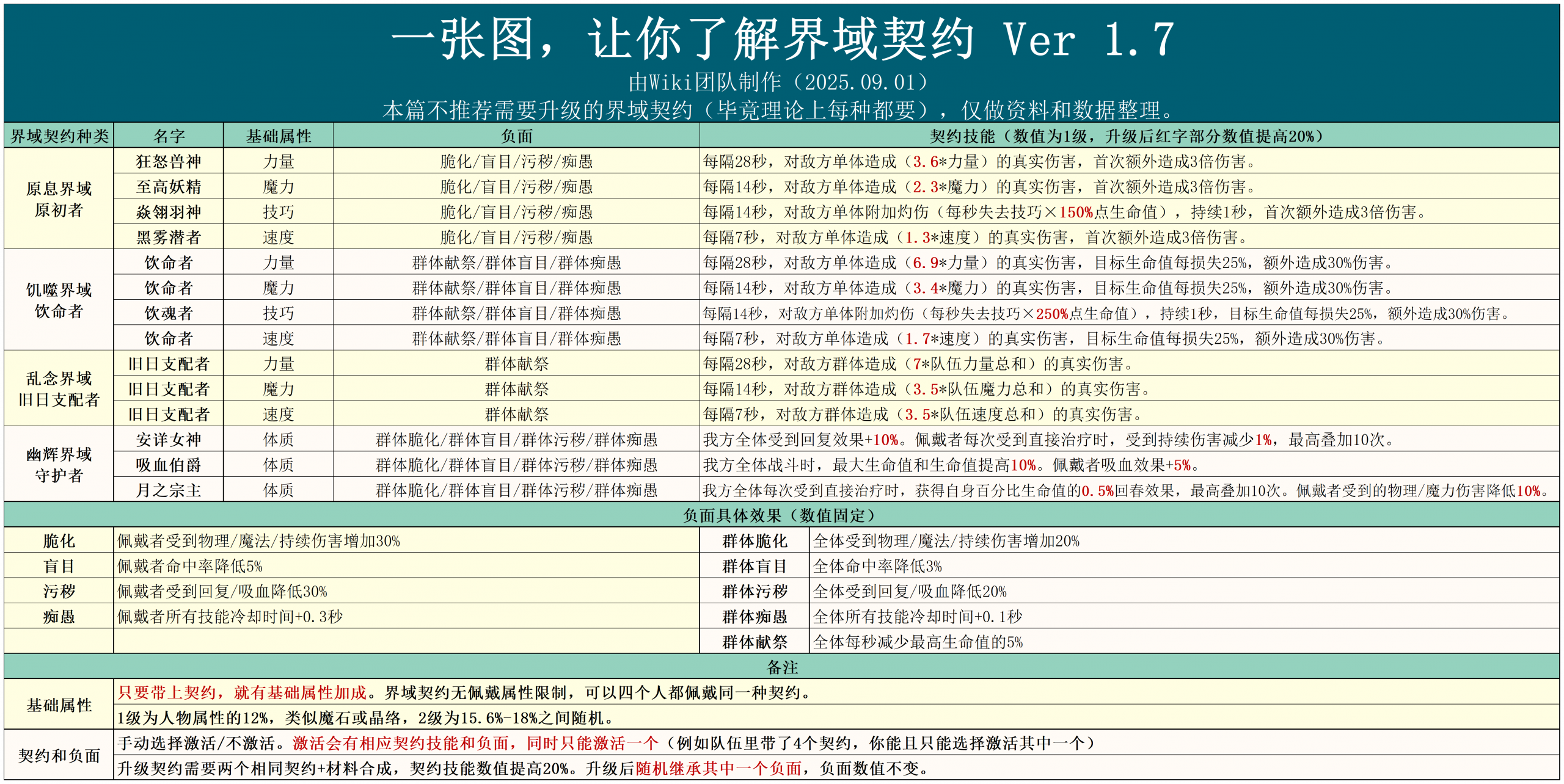Viewport: 1564px width, 784px height.
Task: Select the 安详女神 name cell
Action: point(169,440)
